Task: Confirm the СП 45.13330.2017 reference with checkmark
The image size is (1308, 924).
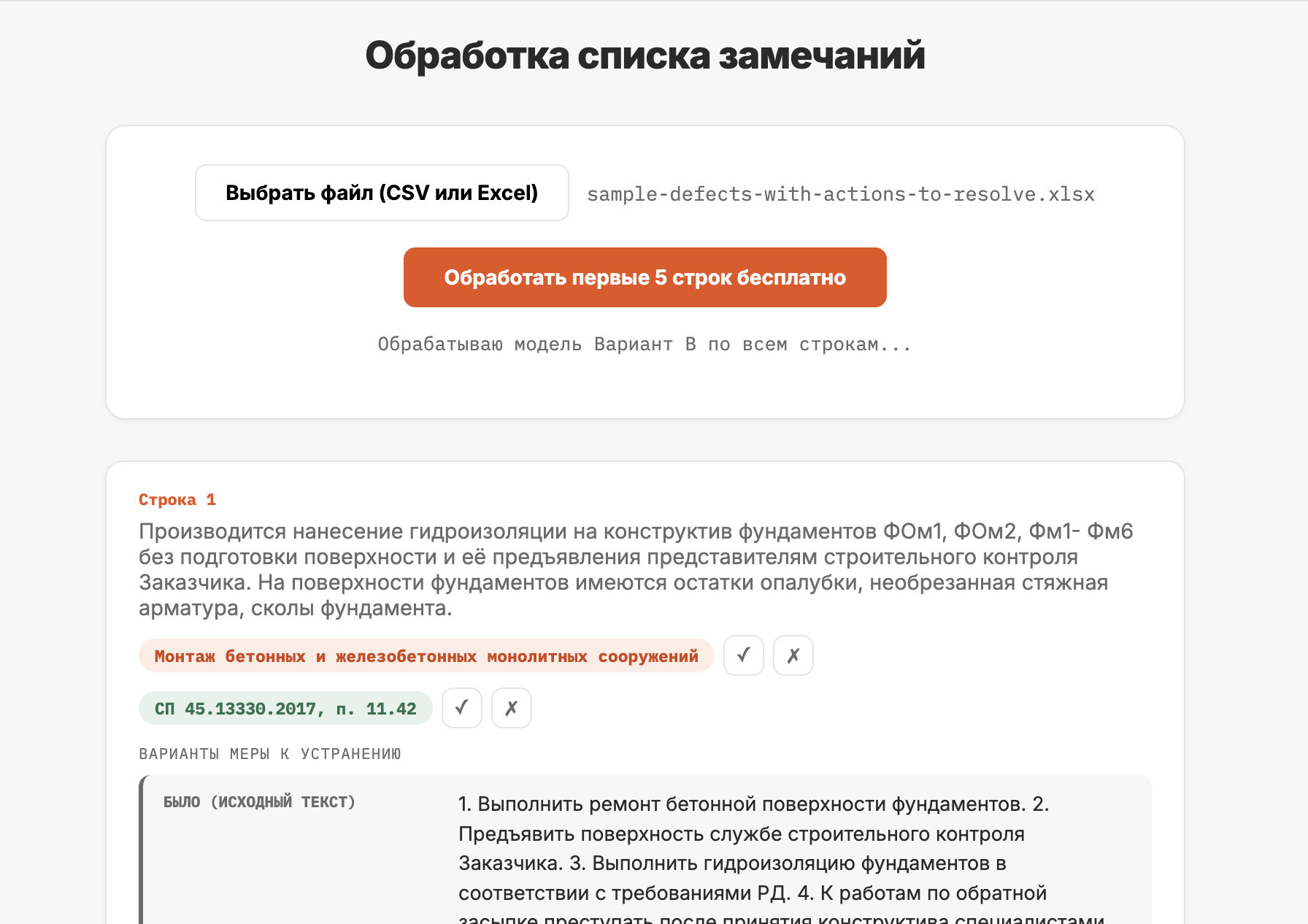Action: click(x=461, y=708)
